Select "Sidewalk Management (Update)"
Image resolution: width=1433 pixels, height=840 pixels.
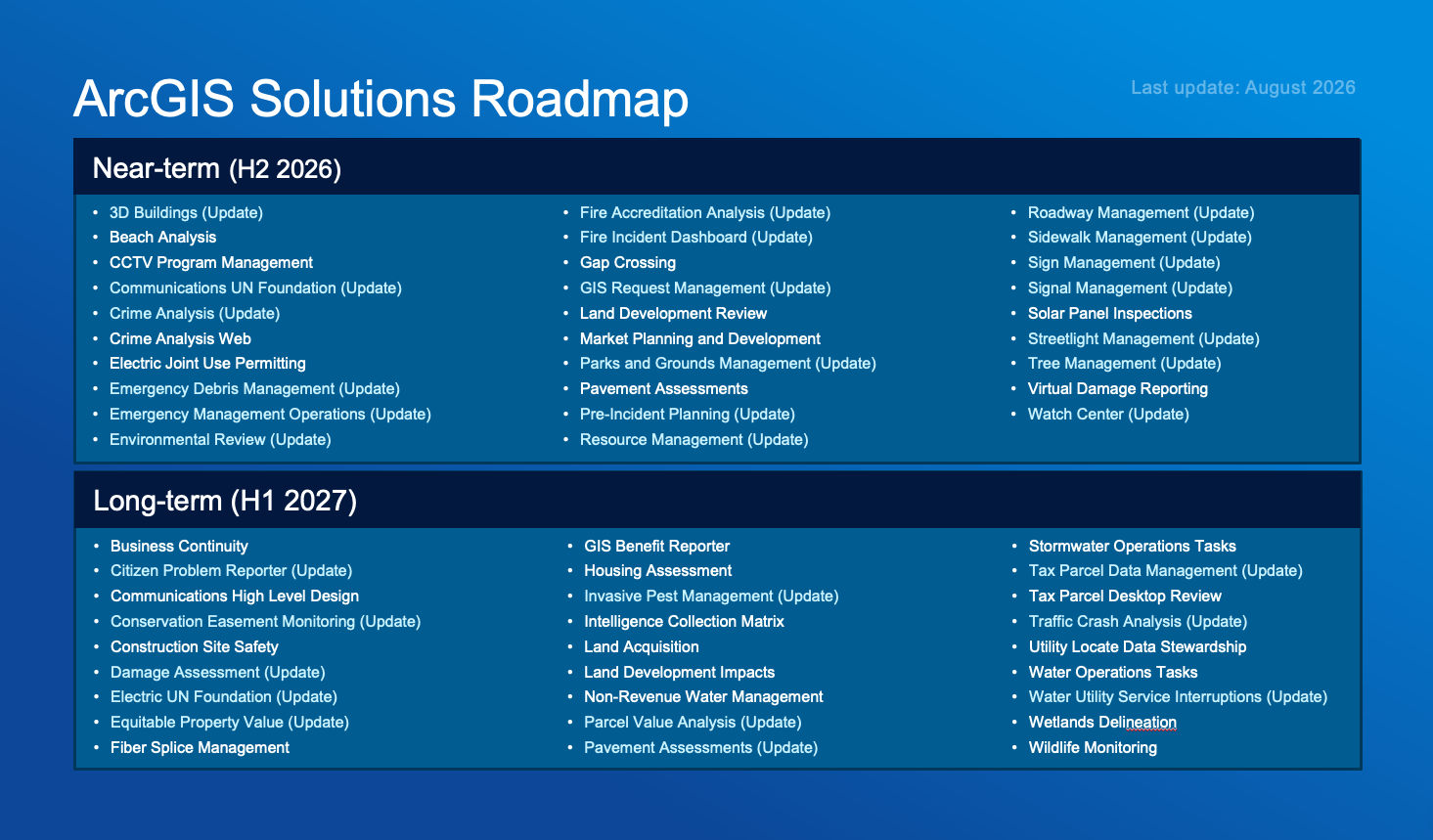1140,238
